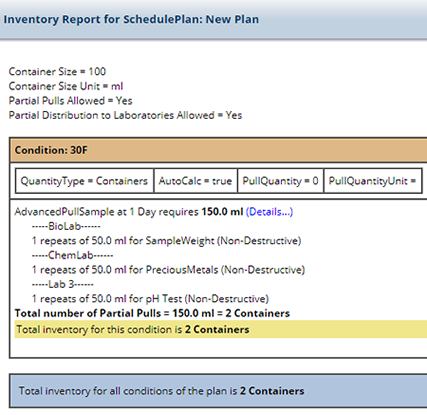The width and height of the screenshot is (427, 415).
Task: Click the SampleWeight repeats line
Action: (166, 241)
